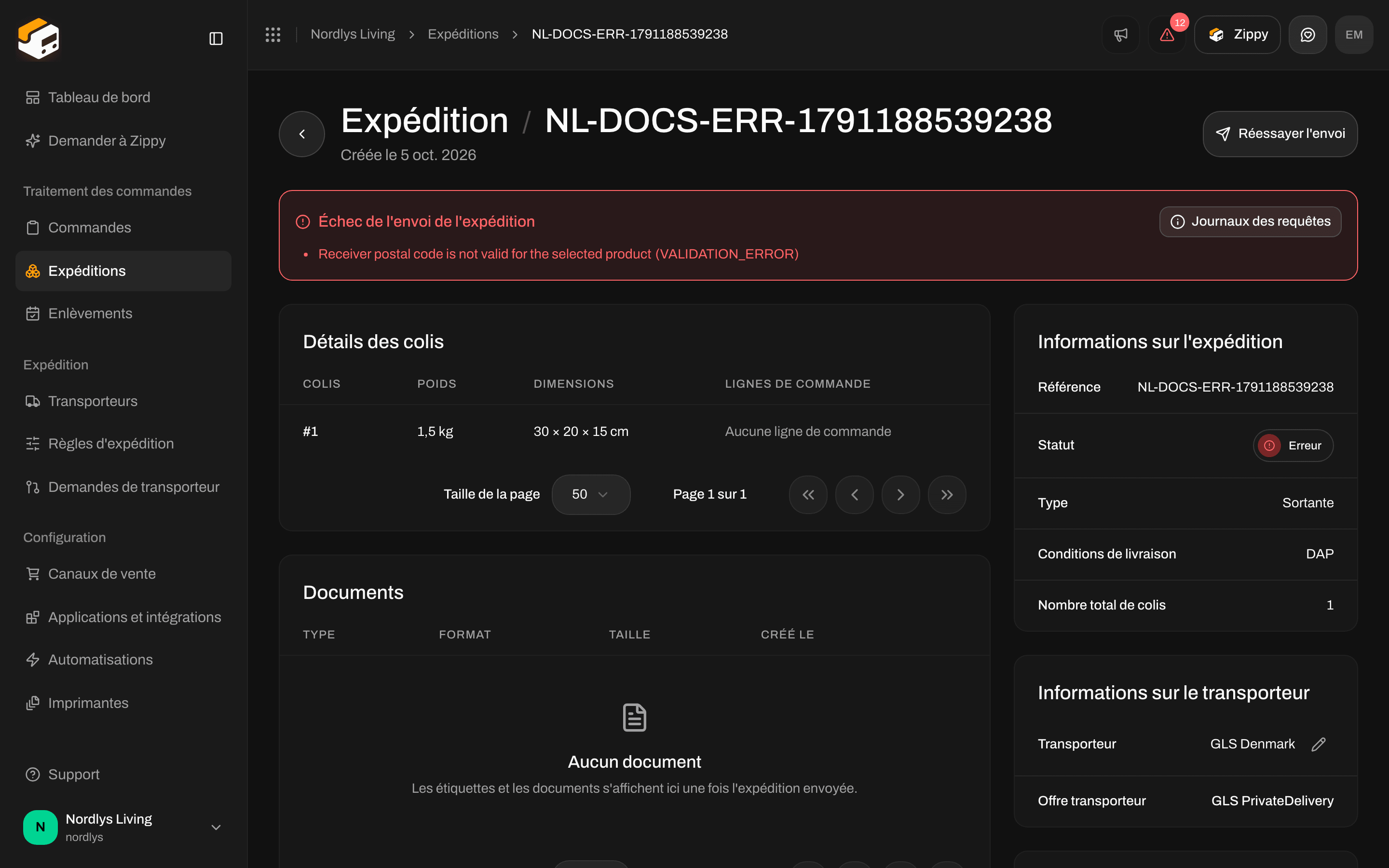Click the 1,5 kg weight value
The height and width of the screenshot is (868, 1389).
click(x=435, y=432)
